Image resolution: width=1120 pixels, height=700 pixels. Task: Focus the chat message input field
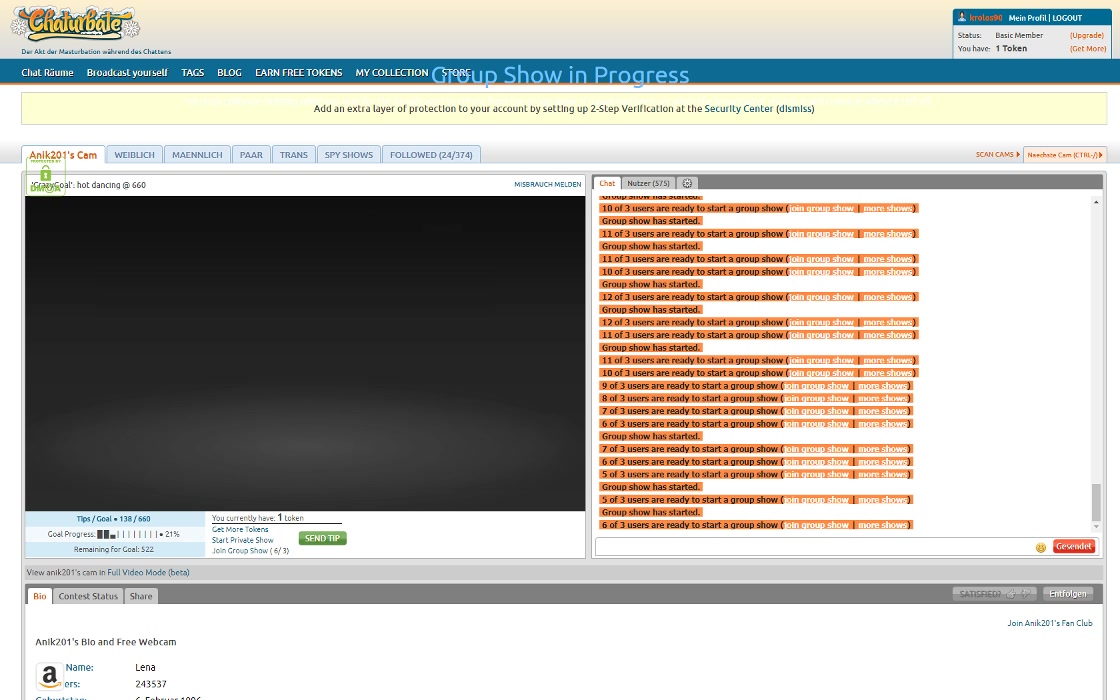[x=814, y=546]
